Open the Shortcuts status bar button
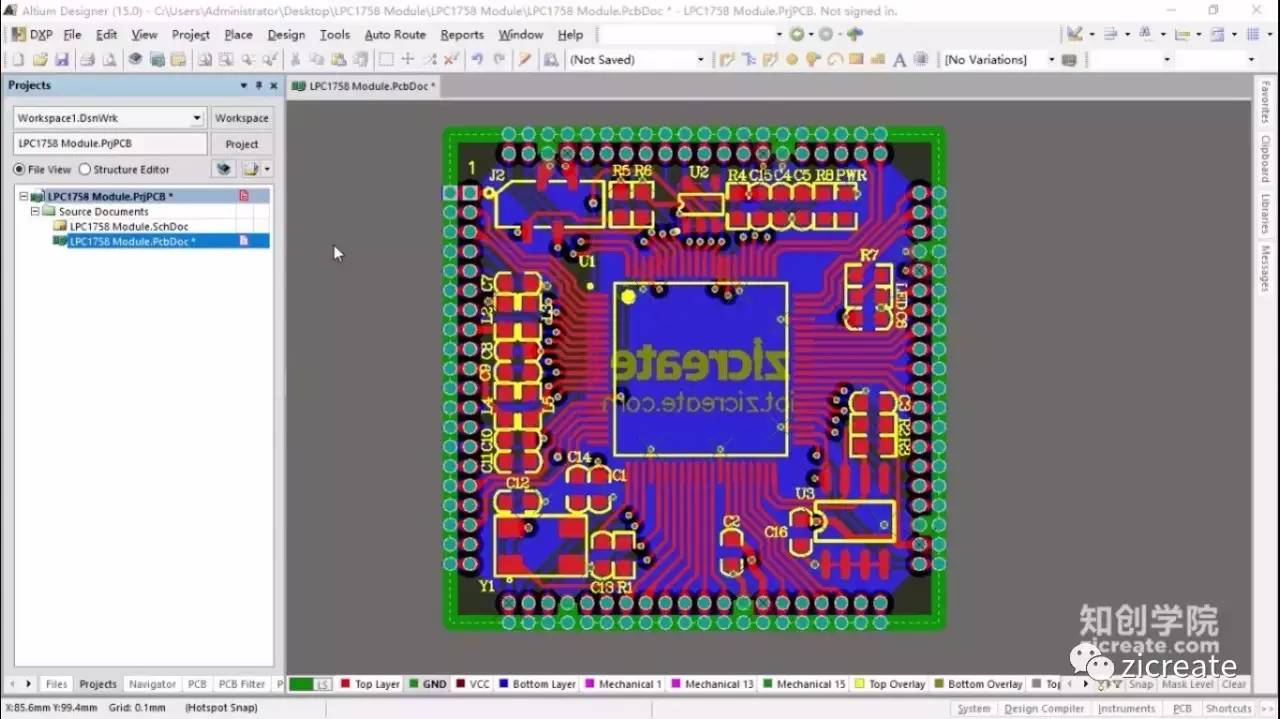This screenshot has height=719, width=1280. click(1228, 708)
